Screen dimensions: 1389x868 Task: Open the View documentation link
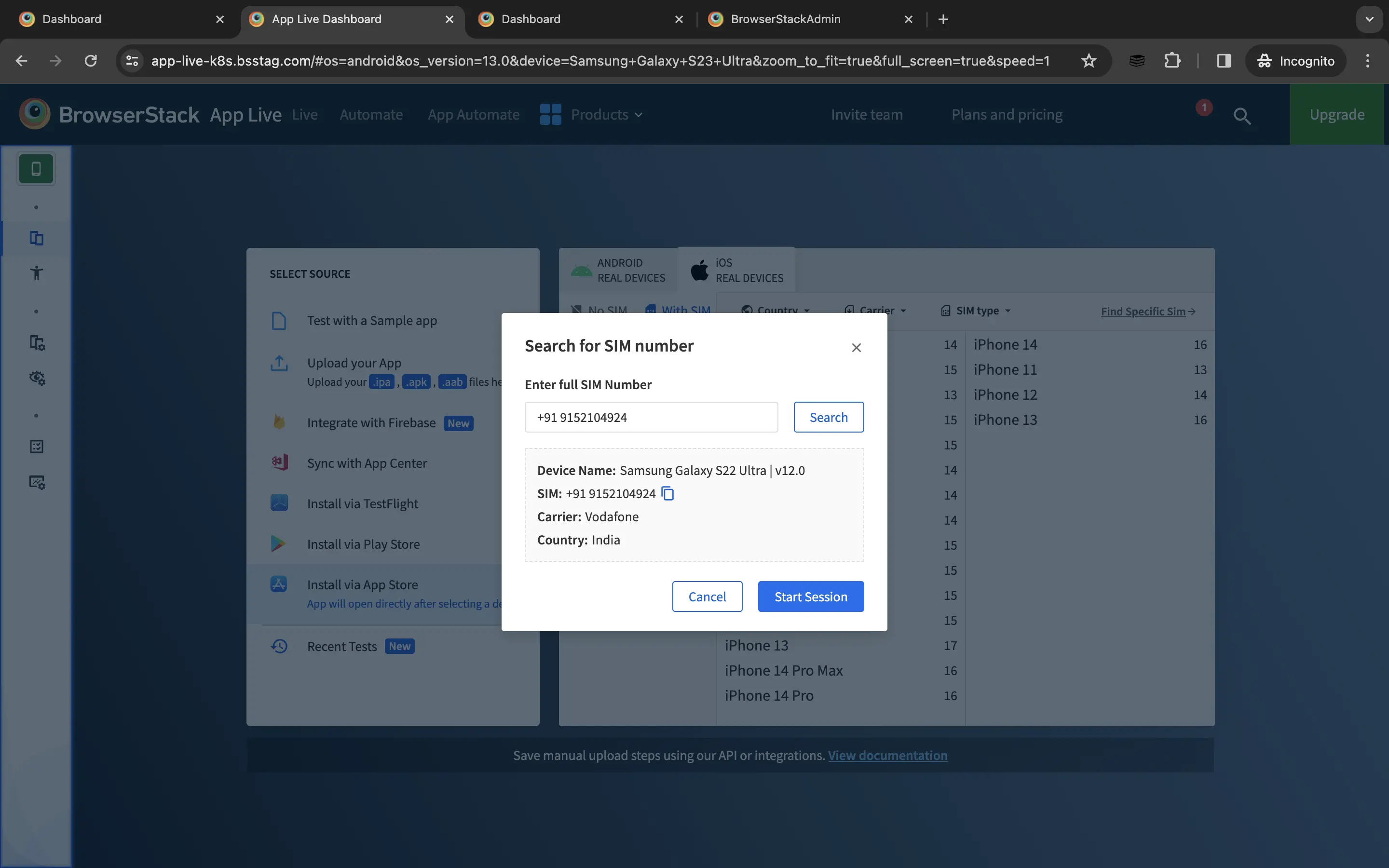pos(887,756)
